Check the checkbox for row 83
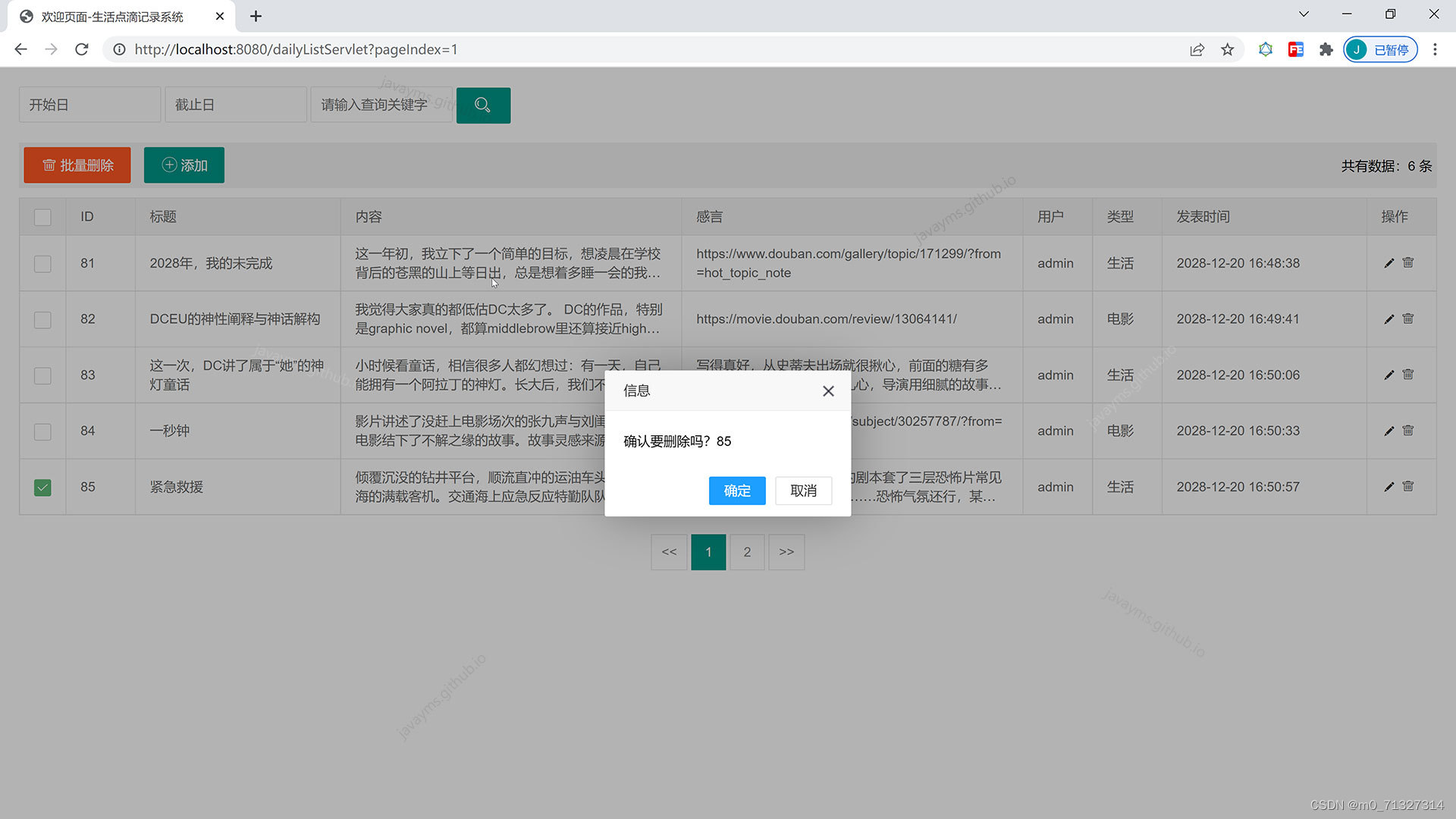 point(42,375)
